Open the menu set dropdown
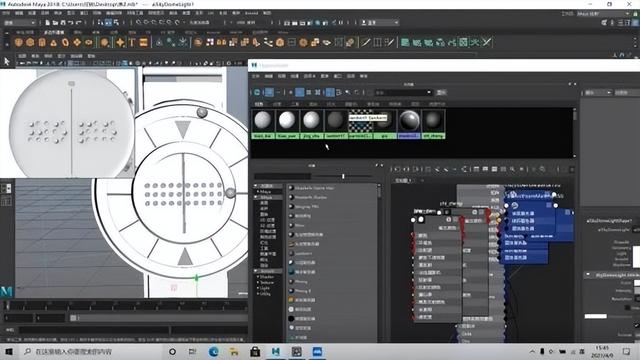Viewport: 640px width, 360px height. coord(19,23)
